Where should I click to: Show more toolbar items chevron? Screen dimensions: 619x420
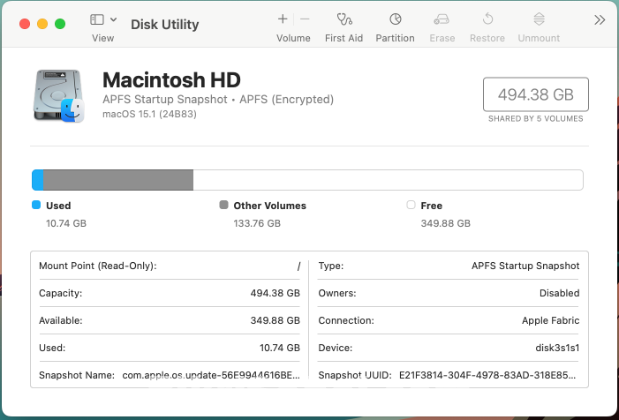pyautogui.click(x=599, y=20)
